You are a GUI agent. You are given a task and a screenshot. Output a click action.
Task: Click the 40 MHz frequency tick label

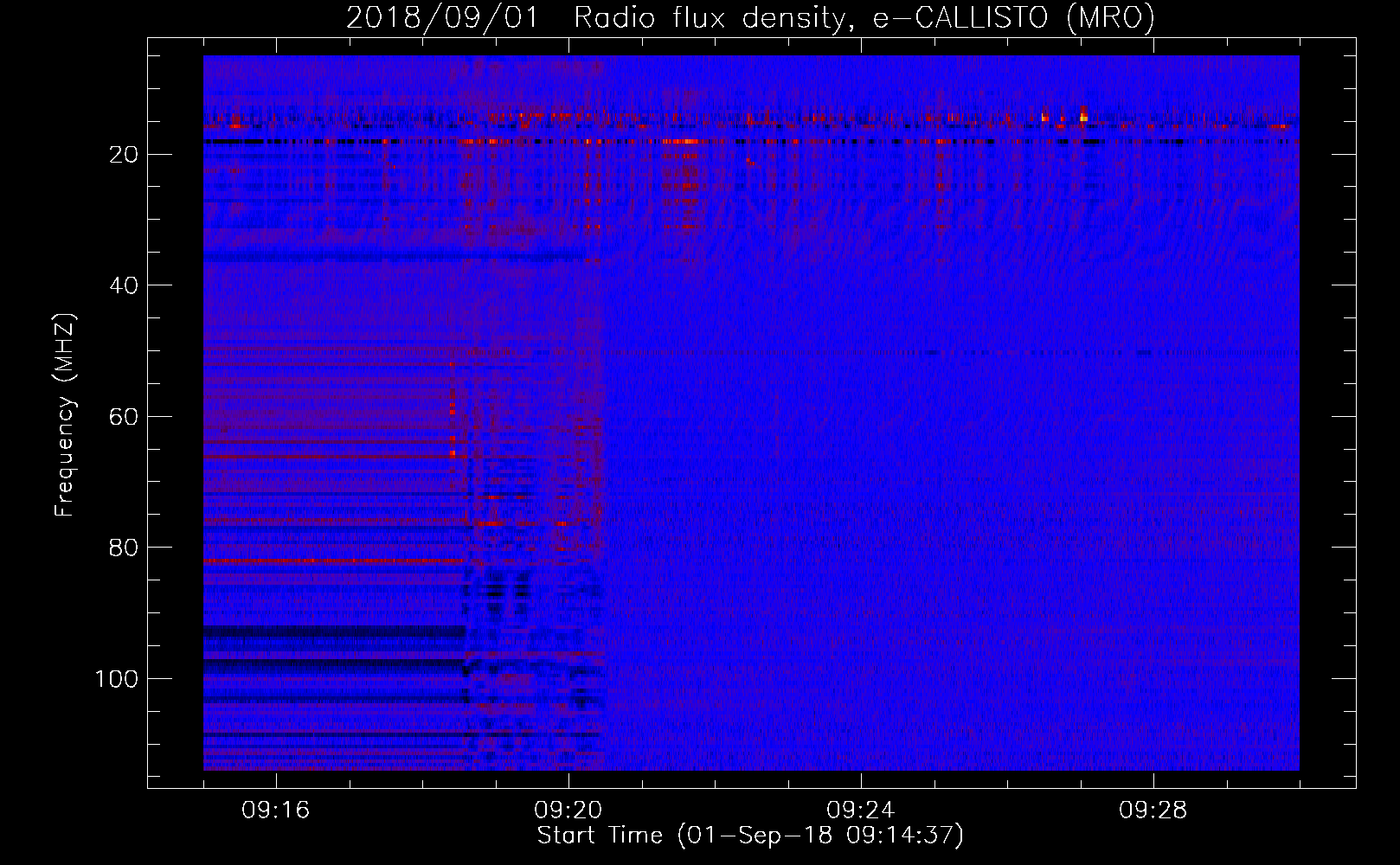[x=124, y=285]
